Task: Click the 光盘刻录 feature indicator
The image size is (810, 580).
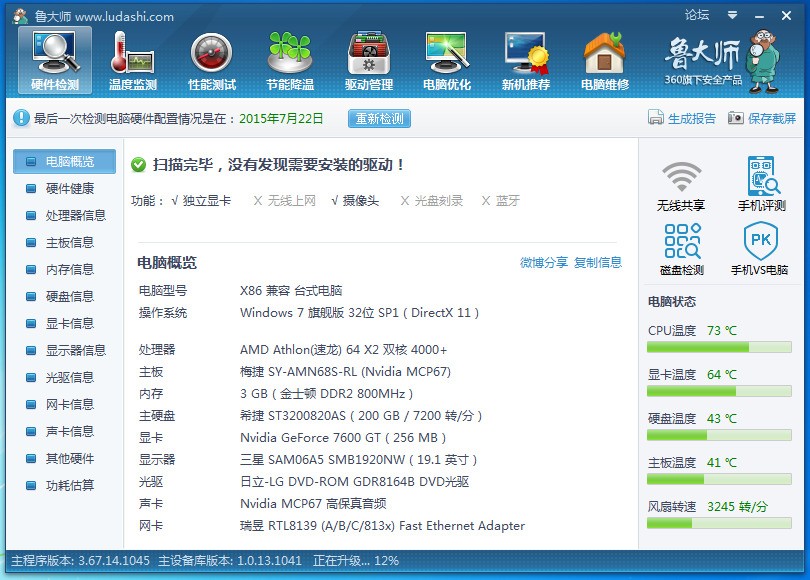Action: point(432,200)
